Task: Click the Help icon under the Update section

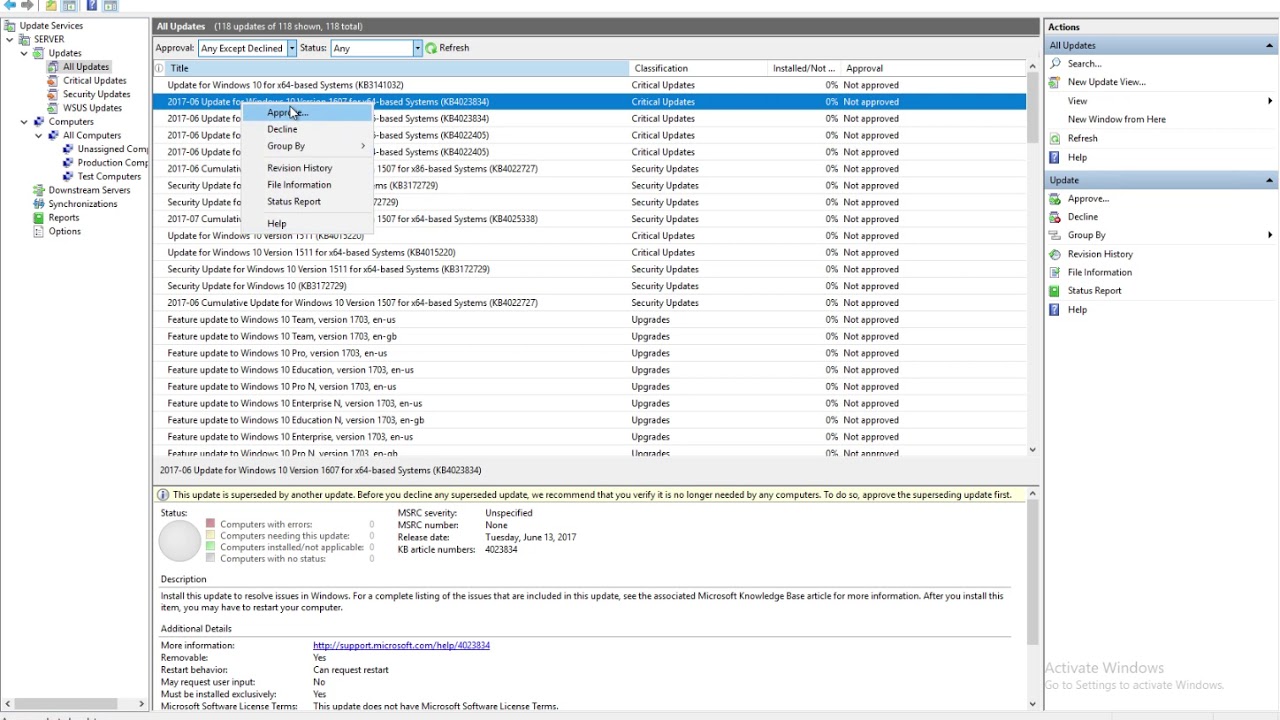Action: (1055, 310)
